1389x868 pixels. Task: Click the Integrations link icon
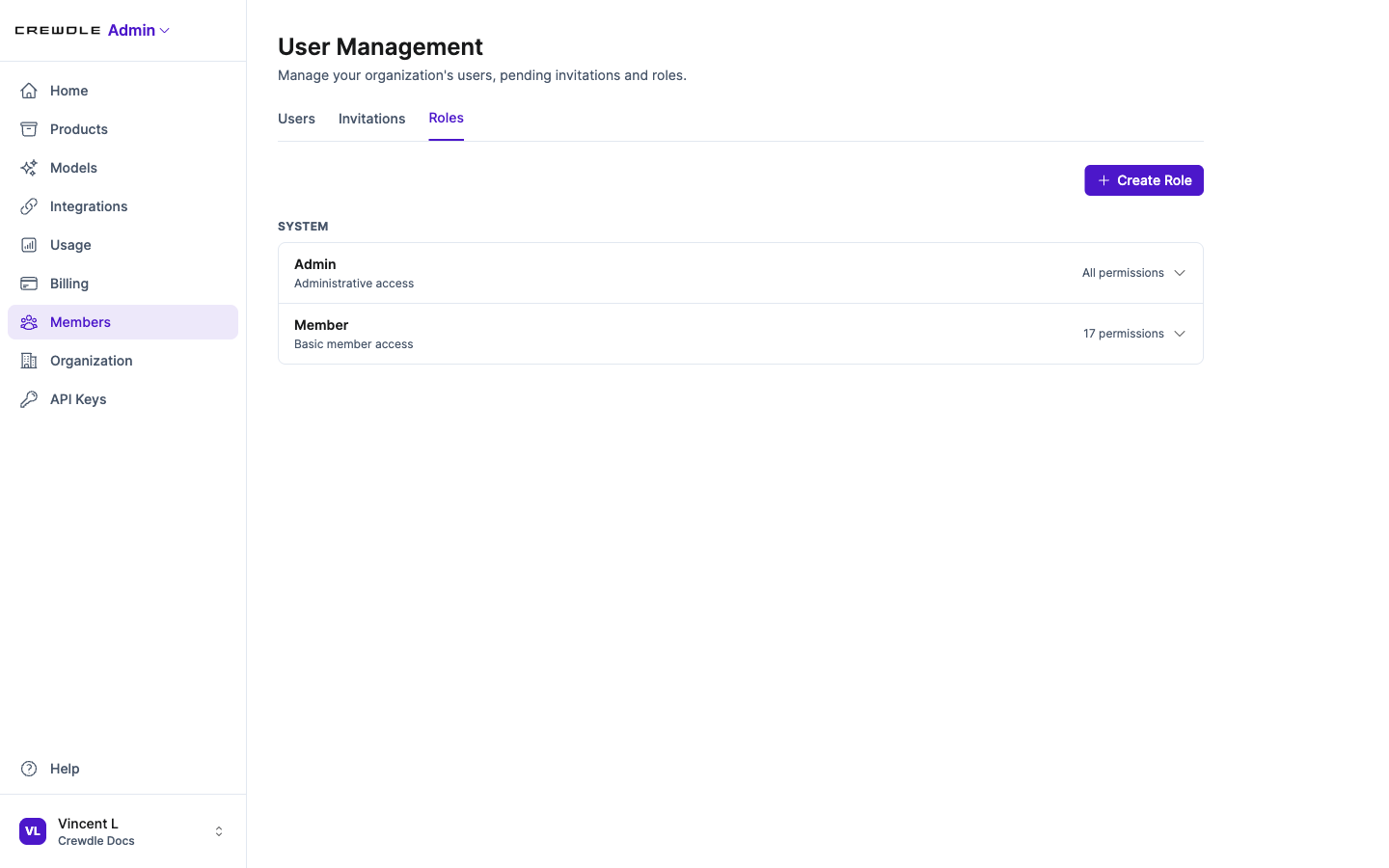coord(29,206)
